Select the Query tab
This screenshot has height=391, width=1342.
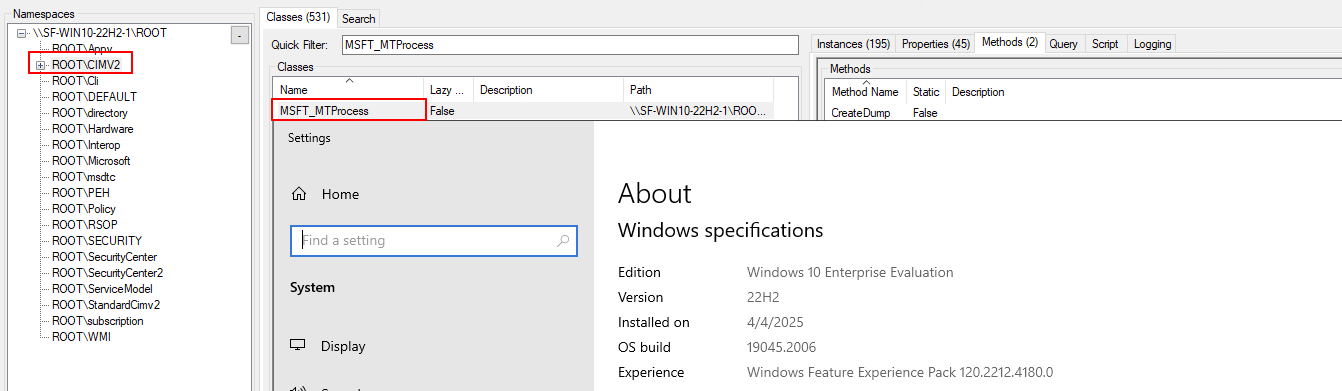1063,44
